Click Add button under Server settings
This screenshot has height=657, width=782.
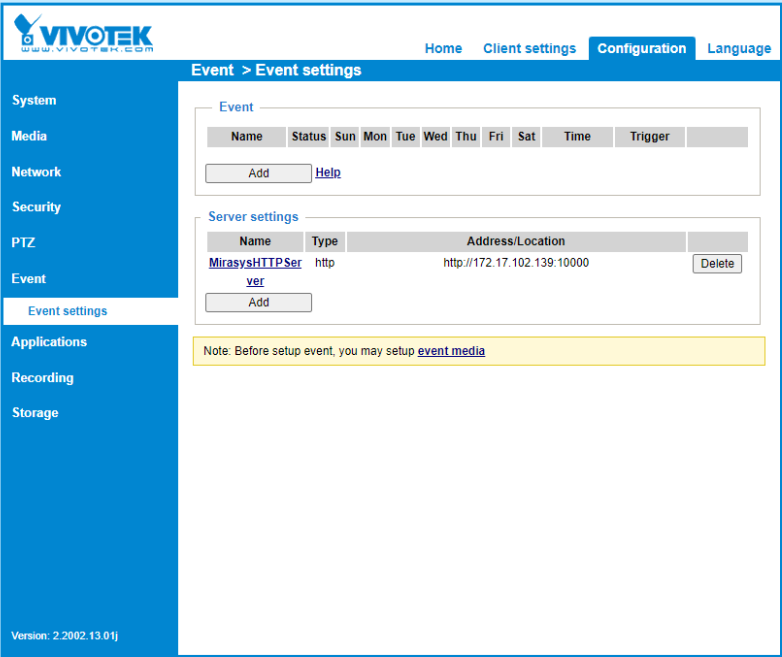click(x=258, y=302)
